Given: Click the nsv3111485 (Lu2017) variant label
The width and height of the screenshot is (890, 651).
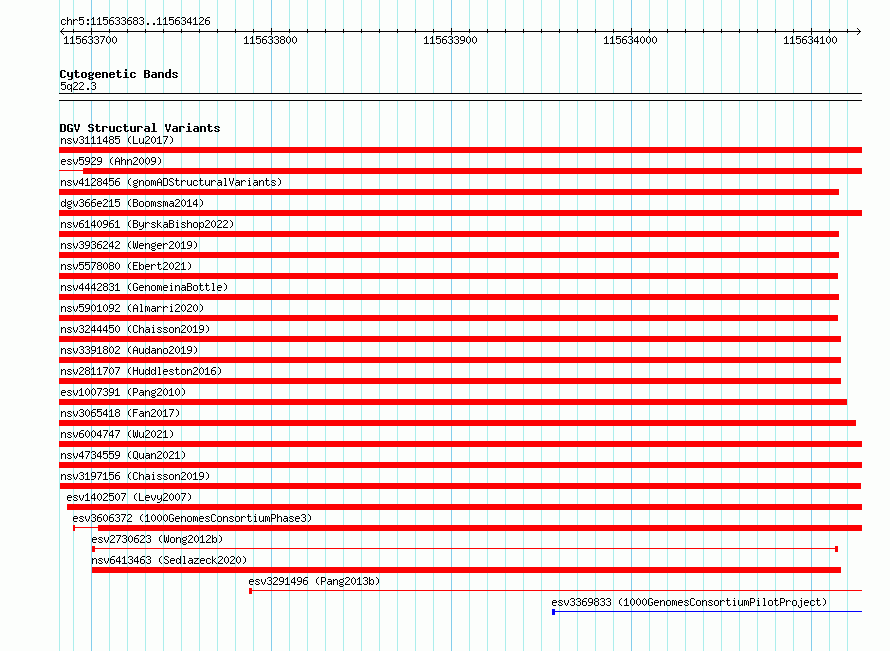Looking at the screenshot, I should pos(117,140).
